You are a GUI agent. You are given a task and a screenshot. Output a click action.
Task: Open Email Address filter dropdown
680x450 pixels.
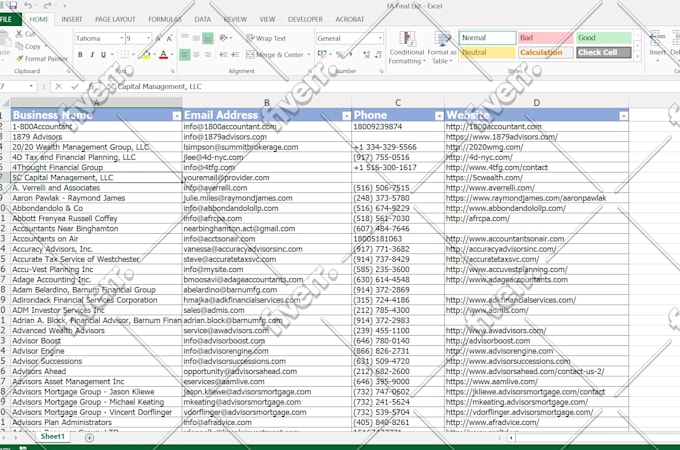pyautogui.click(x=346, y=116)
